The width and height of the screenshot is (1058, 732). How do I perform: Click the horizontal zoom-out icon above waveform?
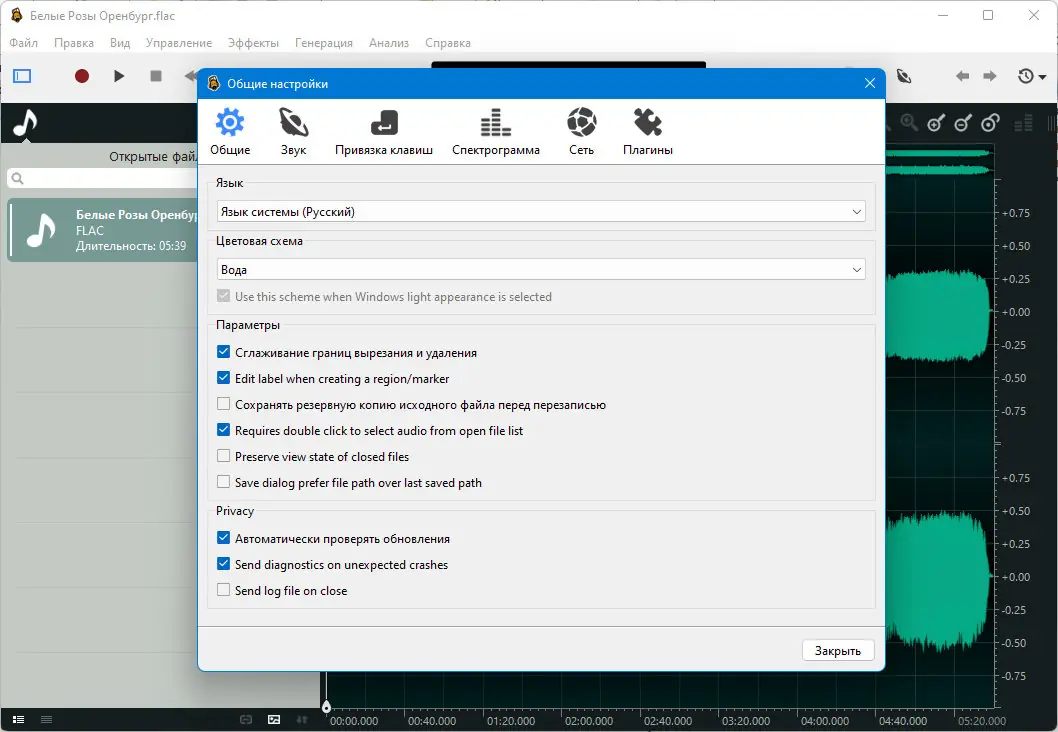coord(963,123)
